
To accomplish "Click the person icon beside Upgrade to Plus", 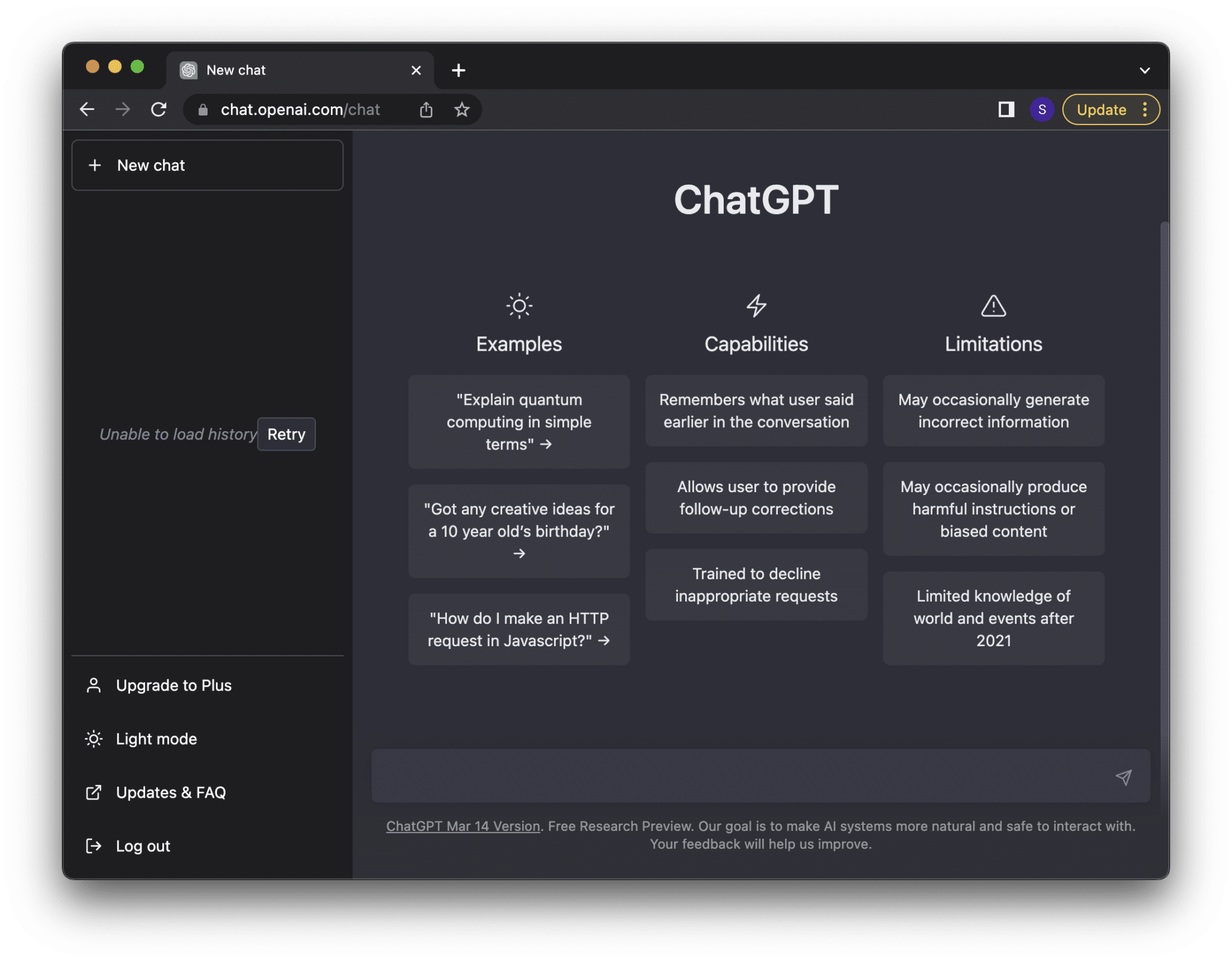I will (x=94, y=685).
